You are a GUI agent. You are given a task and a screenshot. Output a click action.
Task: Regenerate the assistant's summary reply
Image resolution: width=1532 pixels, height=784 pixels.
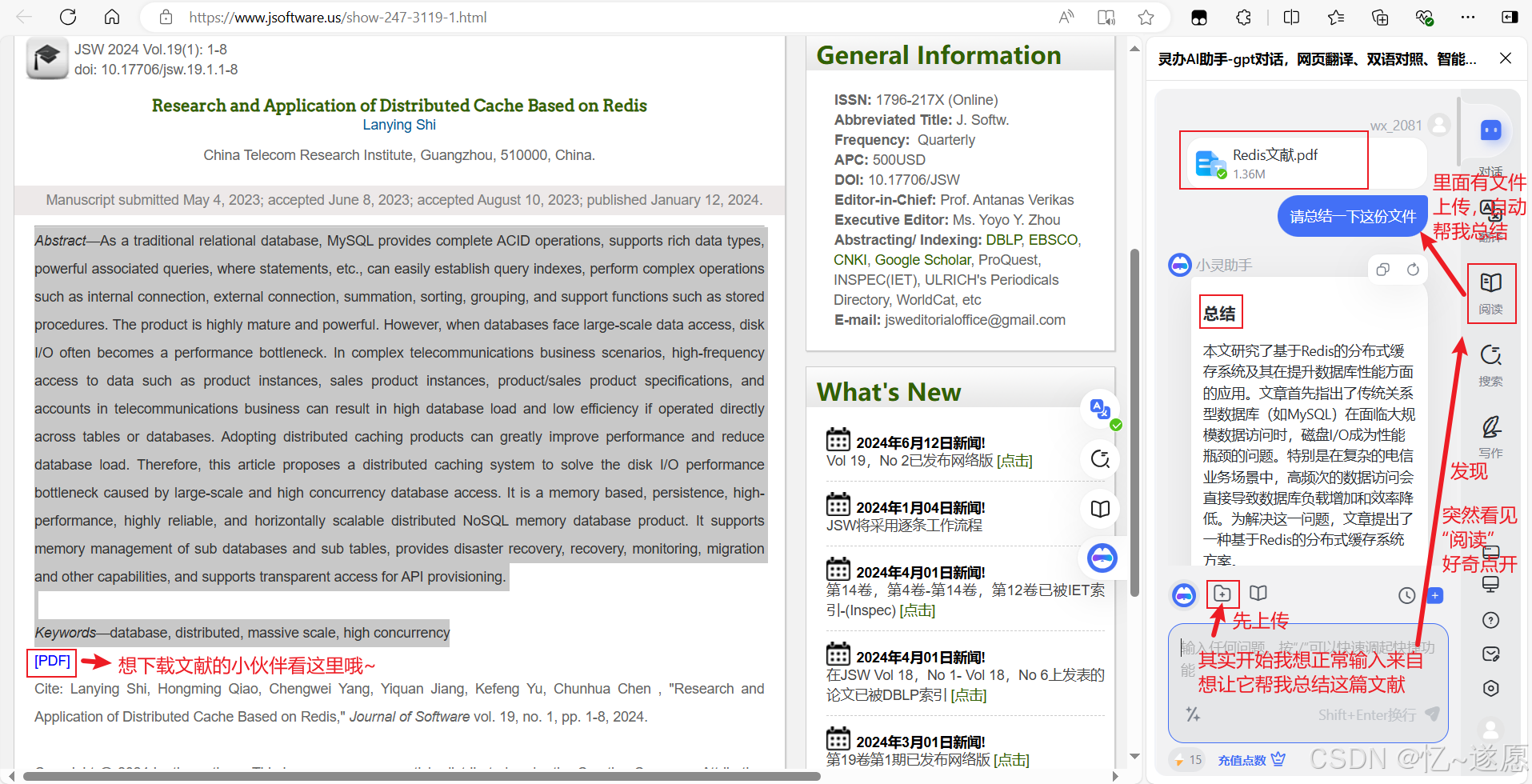[1413, 270]
